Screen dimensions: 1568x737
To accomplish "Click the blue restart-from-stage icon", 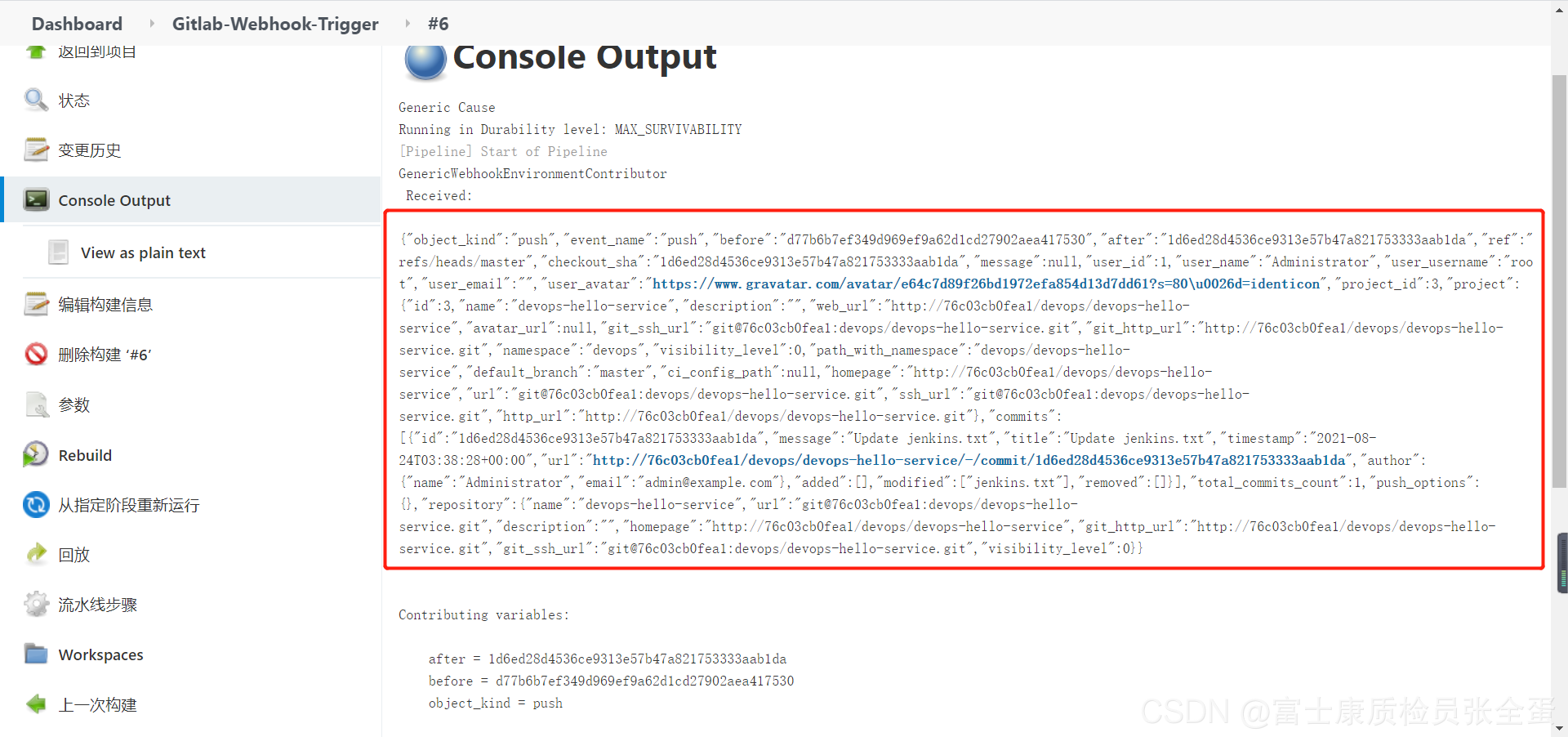I will (36, 504).
